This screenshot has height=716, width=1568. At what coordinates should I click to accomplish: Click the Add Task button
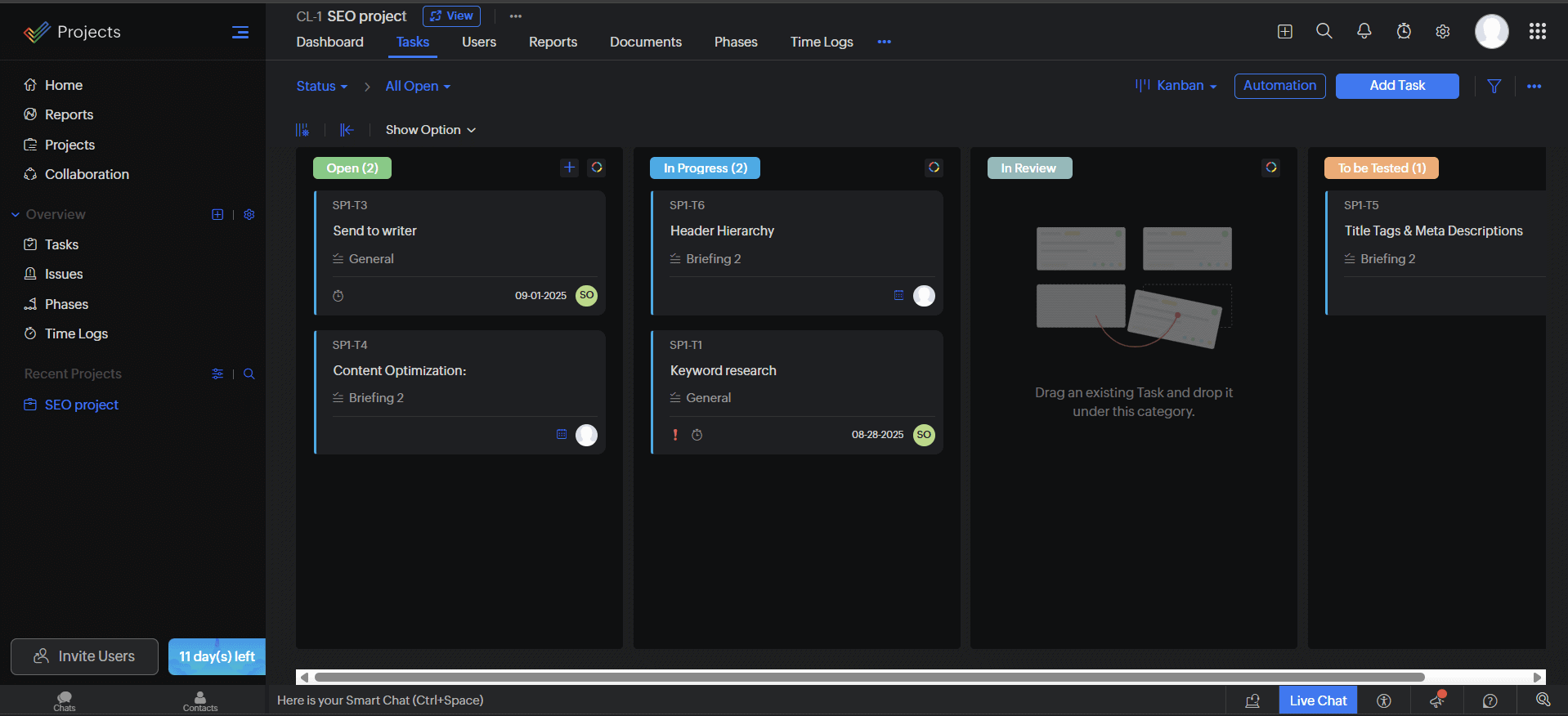click(1396, 86)
